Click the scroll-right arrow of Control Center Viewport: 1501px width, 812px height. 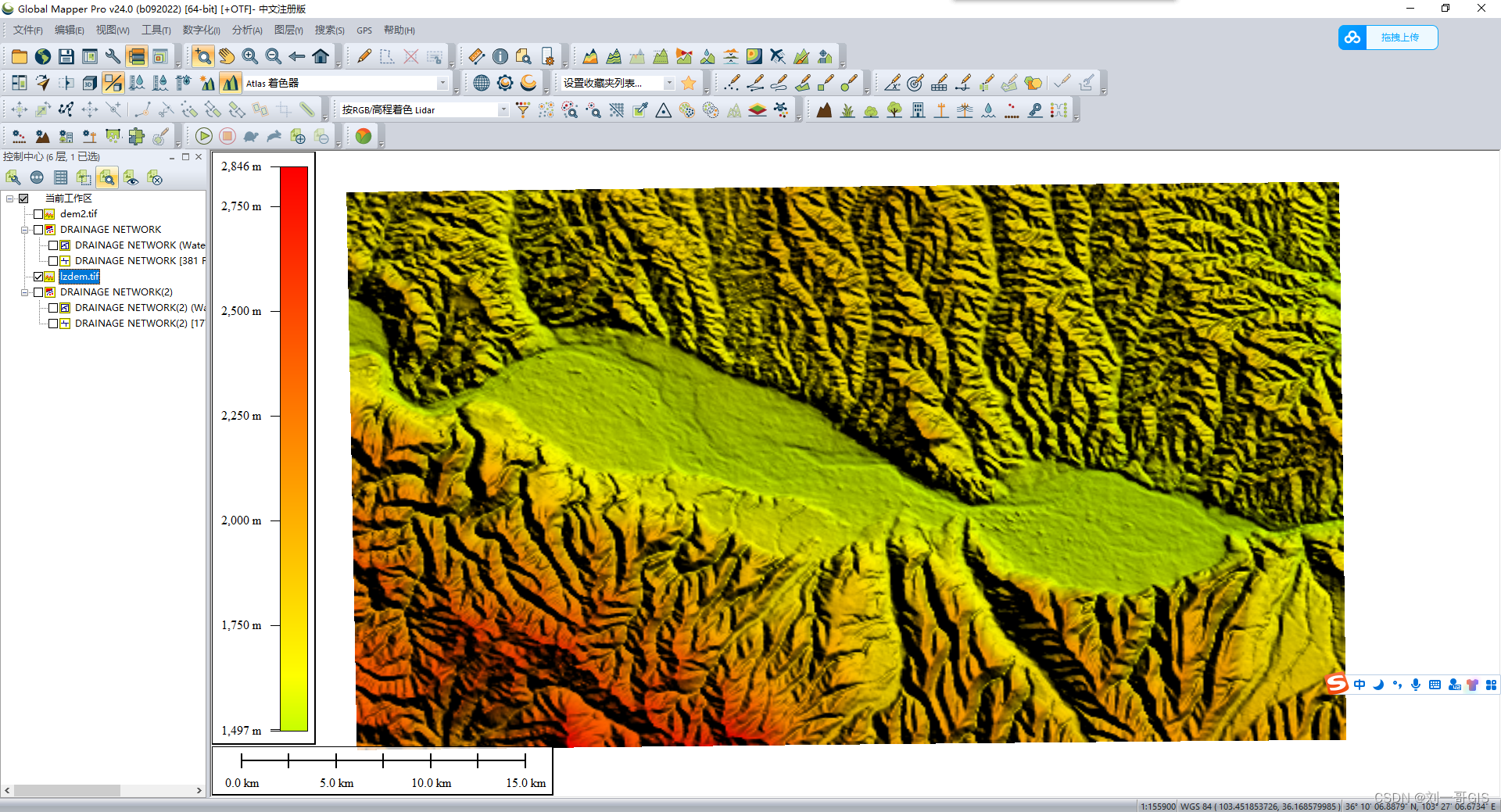pos(199,790)
